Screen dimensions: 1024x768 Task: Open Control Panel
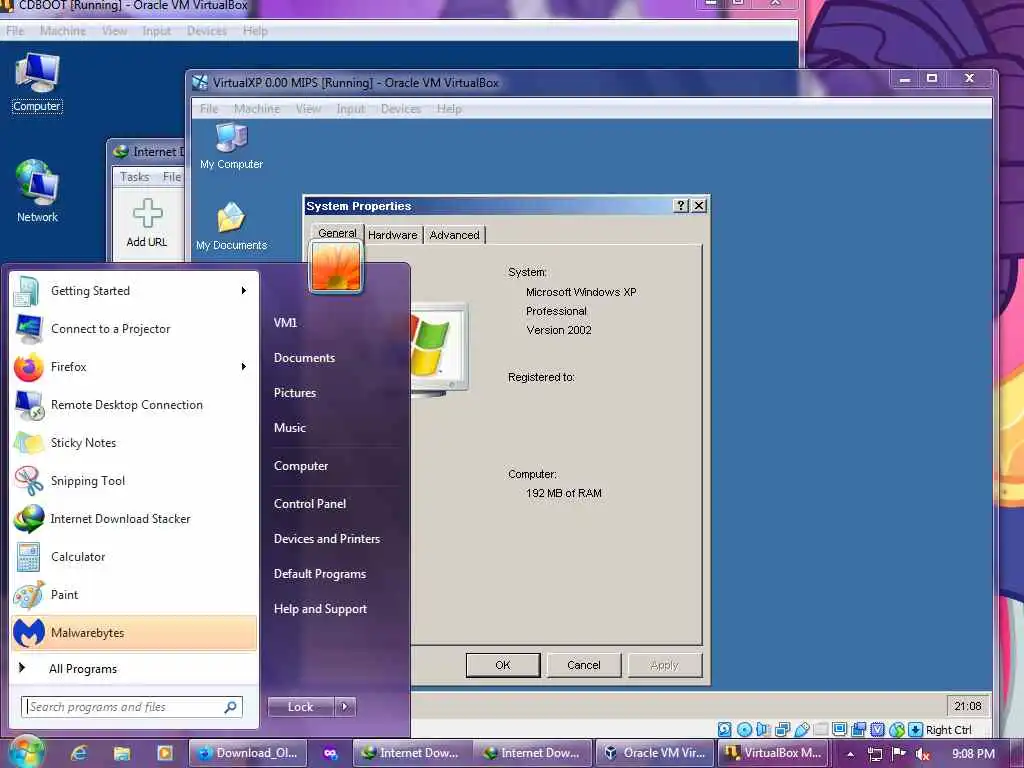pos(310,504)
